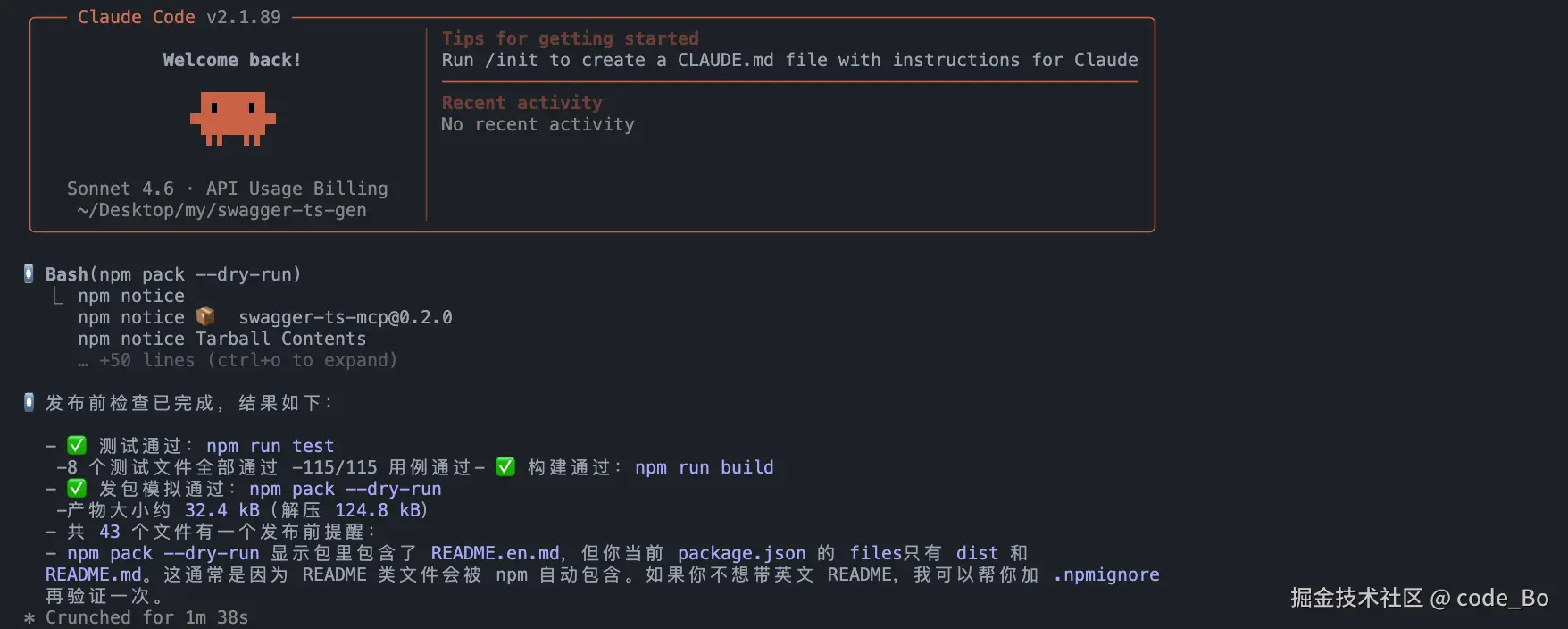This screenshot has height=629, width=1568.
Task: Click the Tips for getting started heading
Action: (570, 38)
